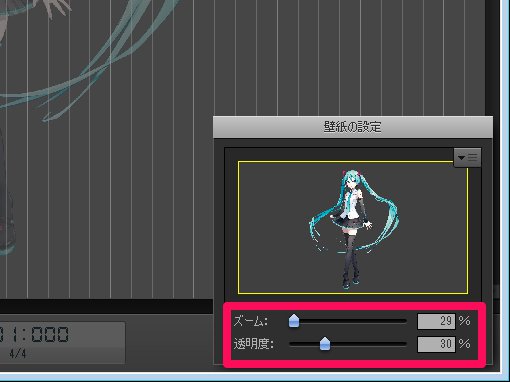Click the 透明度 slider track's far right end
Screen dimensions: 510x382
pos(404,344)
